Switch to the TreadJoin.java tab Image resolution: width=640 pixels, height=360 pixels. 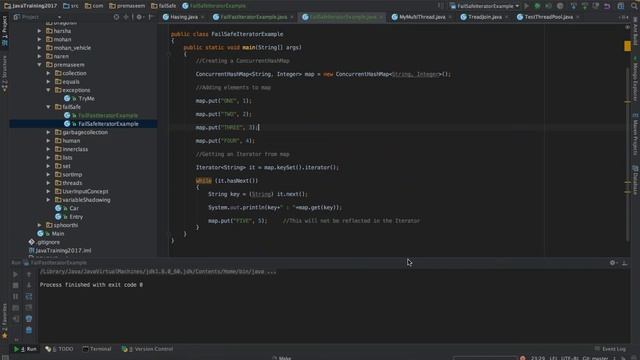(484, 17)
